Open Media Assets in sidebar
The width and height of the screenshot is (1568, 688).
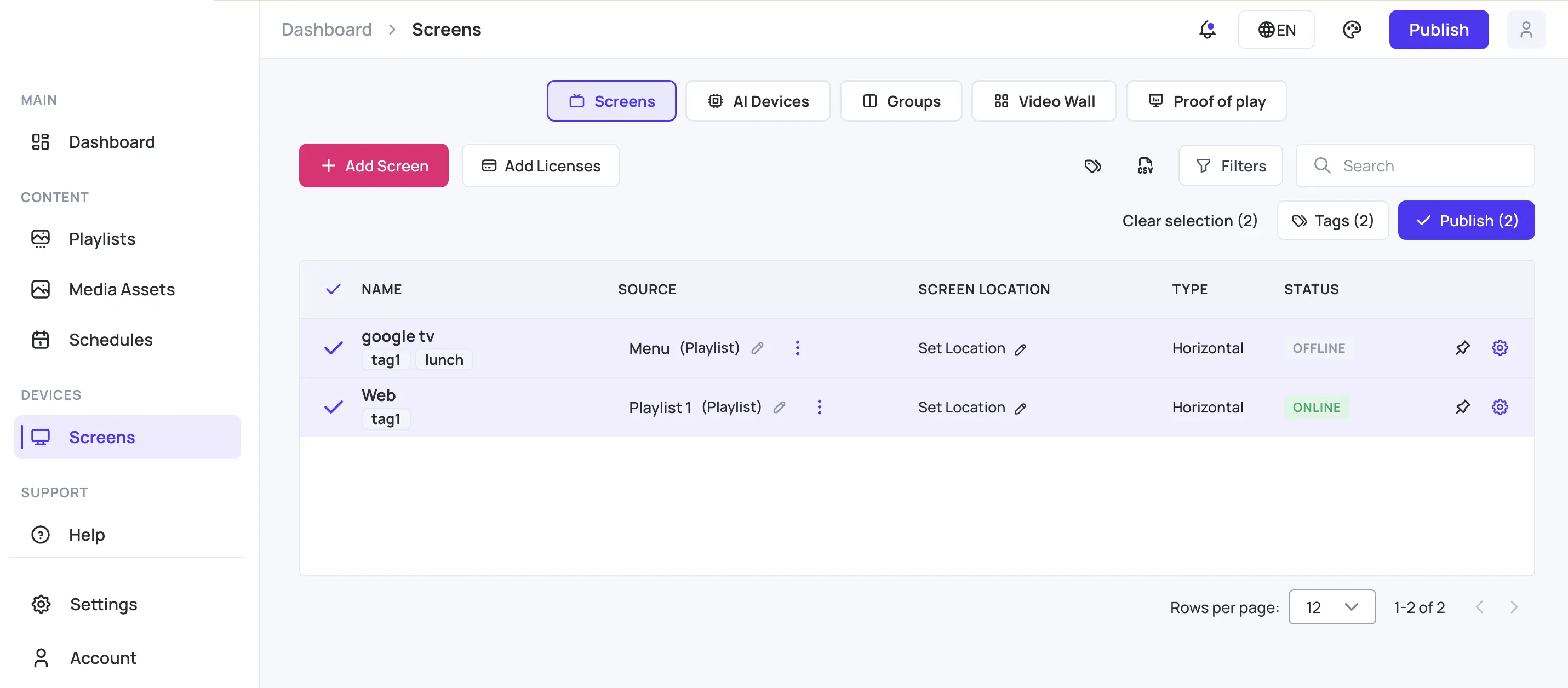[127, 289]
